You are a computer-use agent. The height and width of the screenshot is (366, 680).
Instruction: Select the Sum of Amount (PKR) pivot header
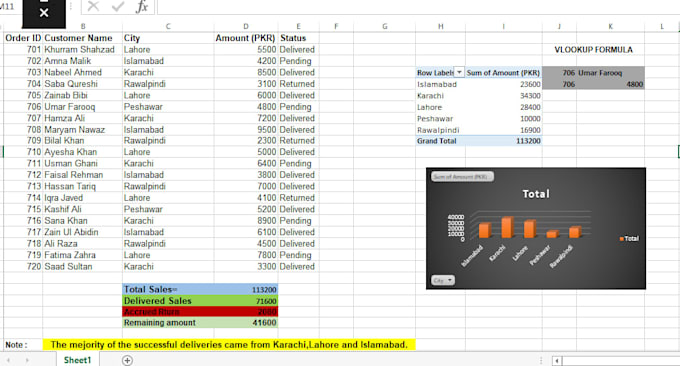click(503, 73)
